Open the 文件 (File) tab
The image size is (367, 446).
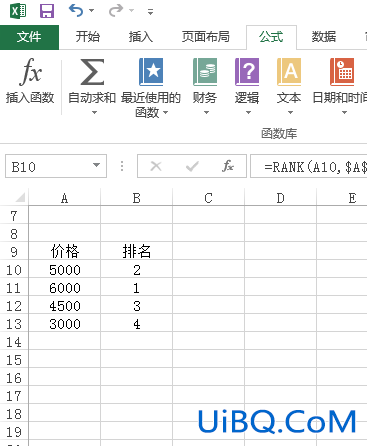[29, 37]
